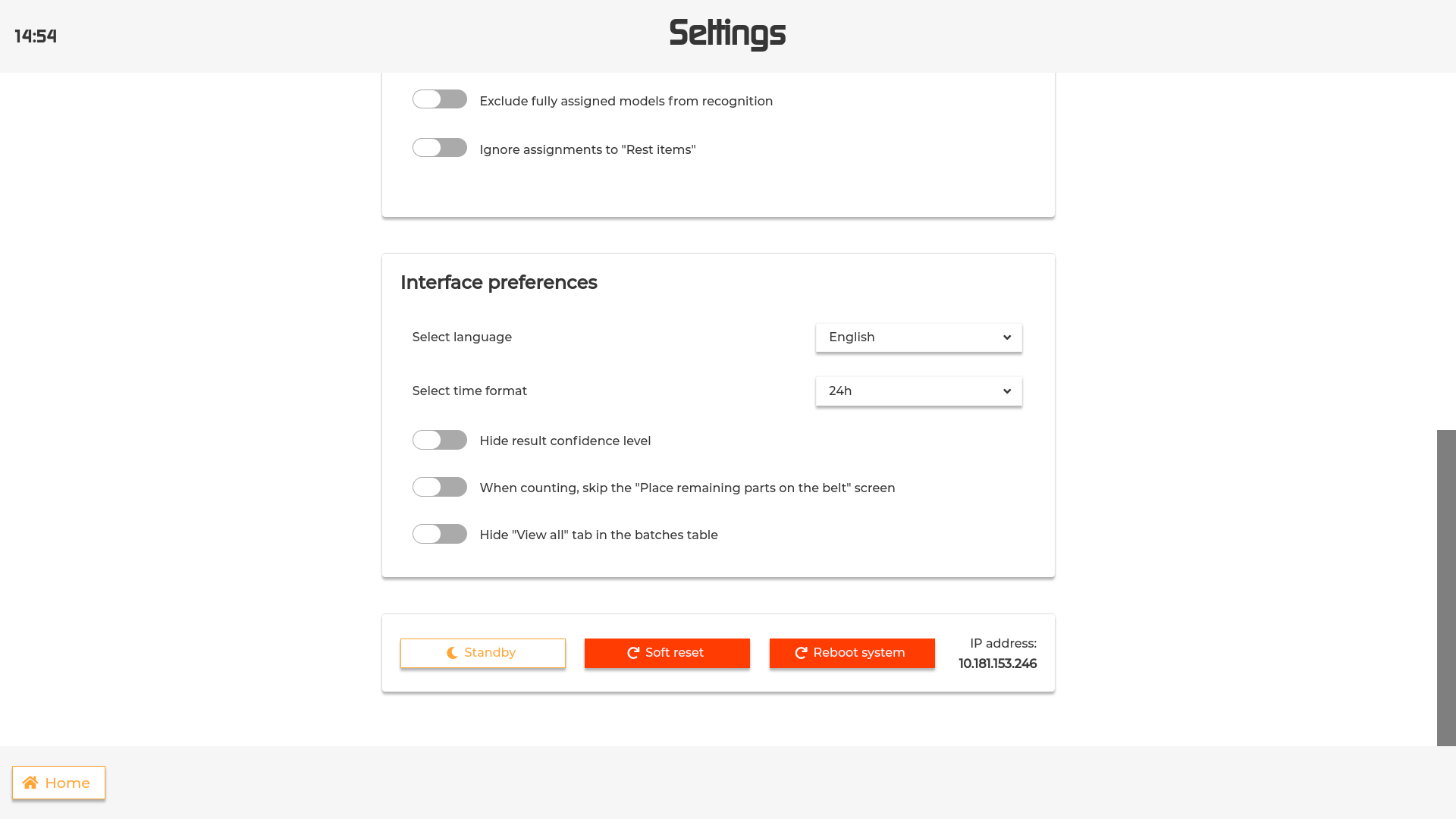Click the chevron beside 24h
1456x819 pixels.
coord(1006,391)
